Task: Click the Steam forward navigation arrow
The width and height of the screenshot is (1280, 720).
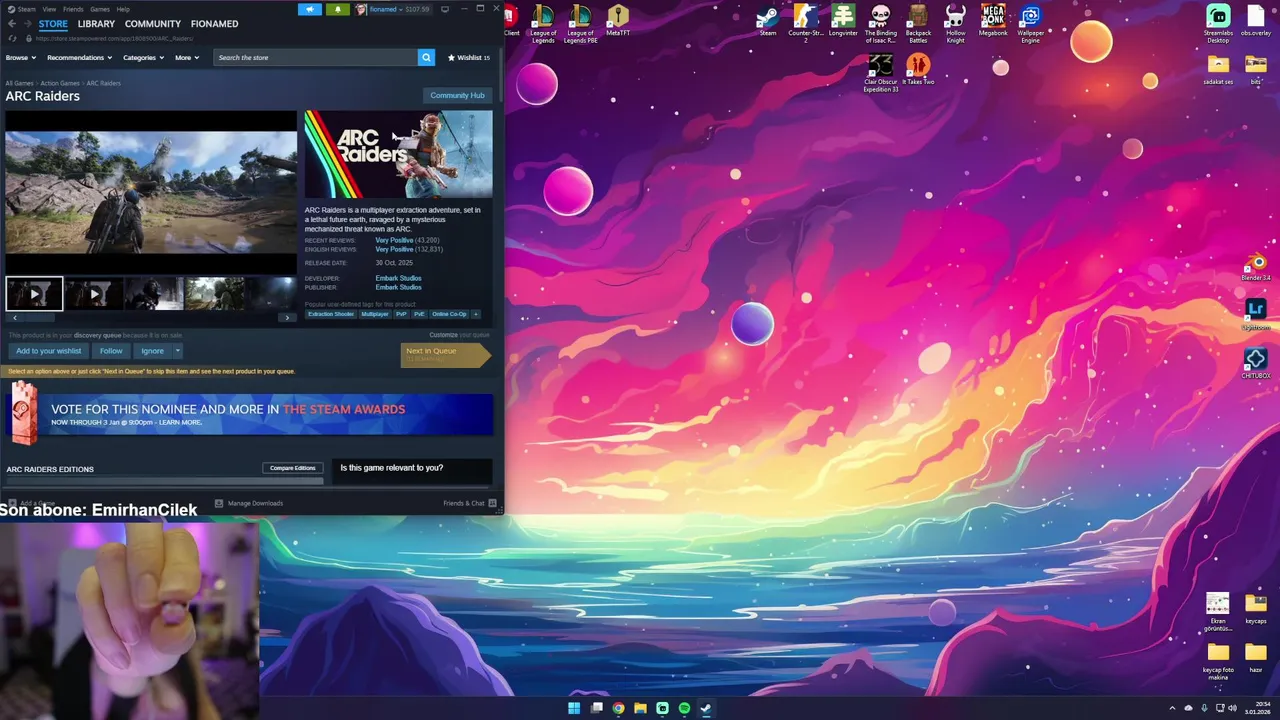Action: [27, 24]
